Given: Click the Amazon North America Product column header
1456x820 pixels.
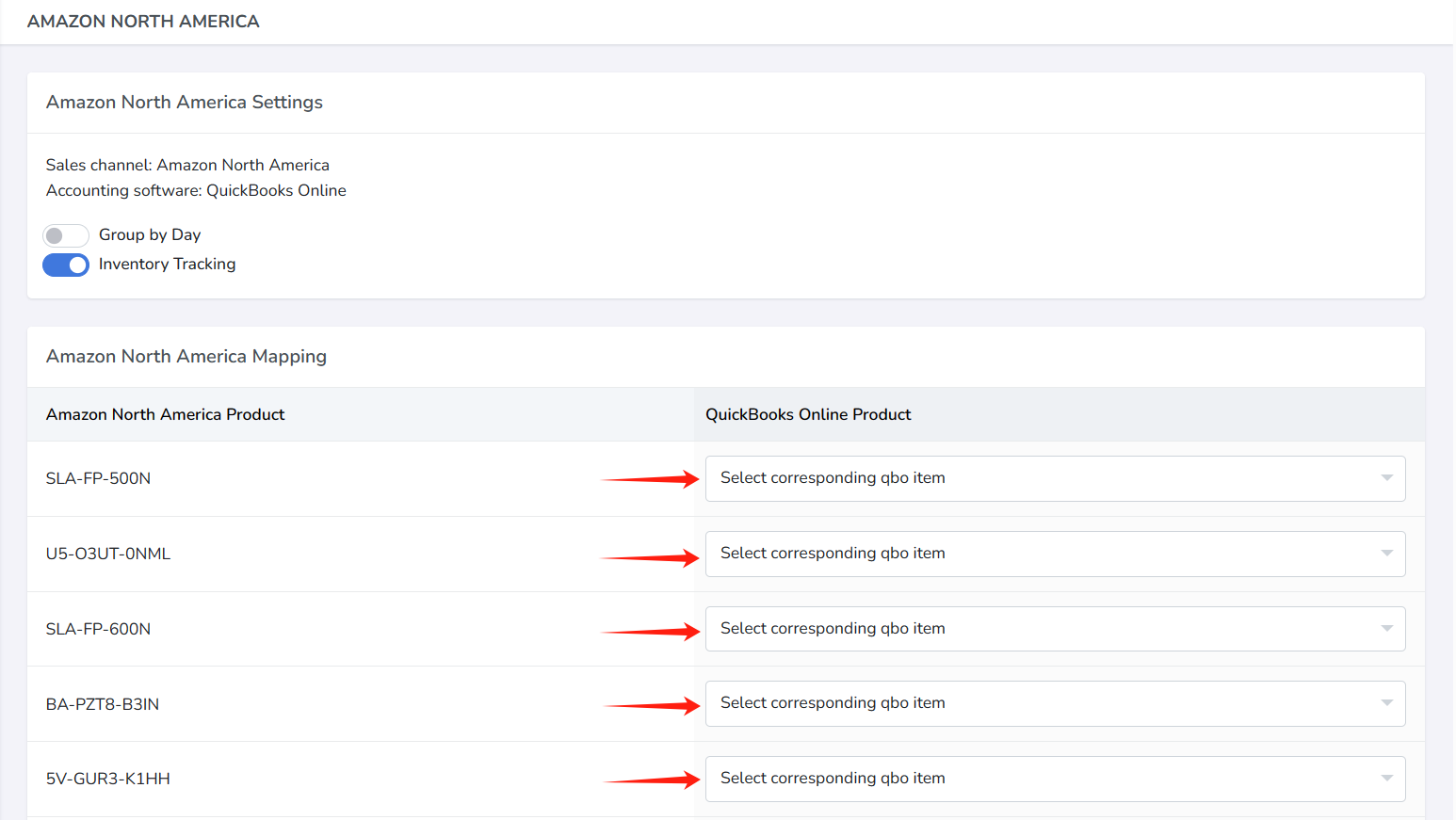Looking at the screenshot, I should [x=165, y=414].
